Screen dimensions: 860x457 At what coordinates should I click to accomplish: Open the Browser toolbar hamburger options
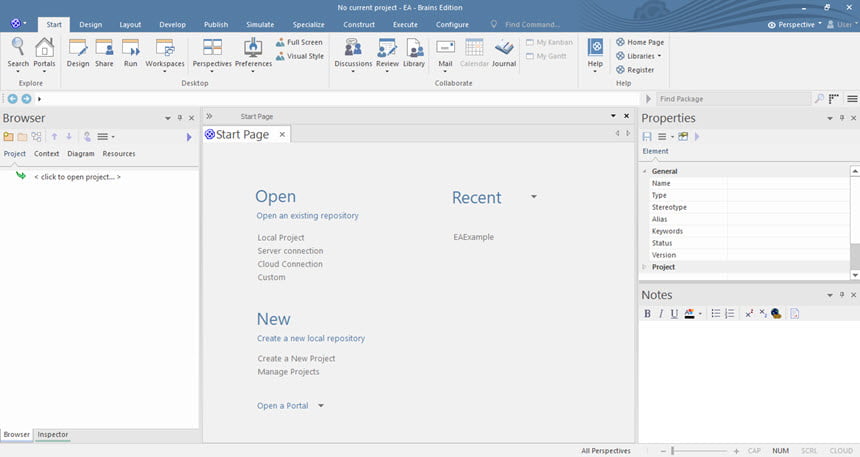point(105,137)
